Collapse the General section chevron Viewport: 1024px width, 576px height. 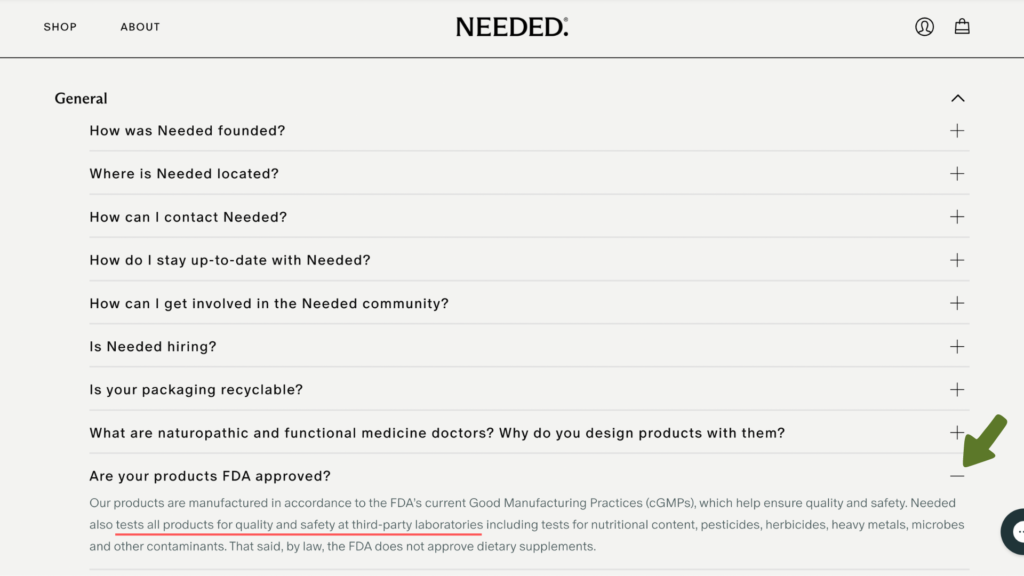point(957,98)
